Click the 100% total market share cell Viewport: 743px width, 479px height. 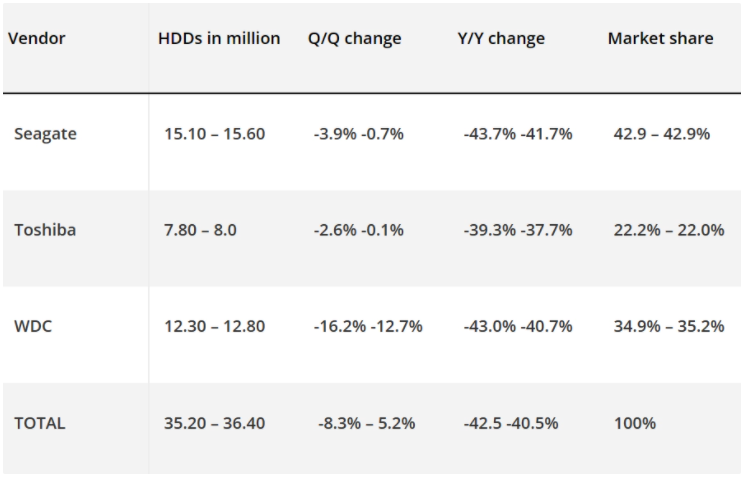point(634,423)
